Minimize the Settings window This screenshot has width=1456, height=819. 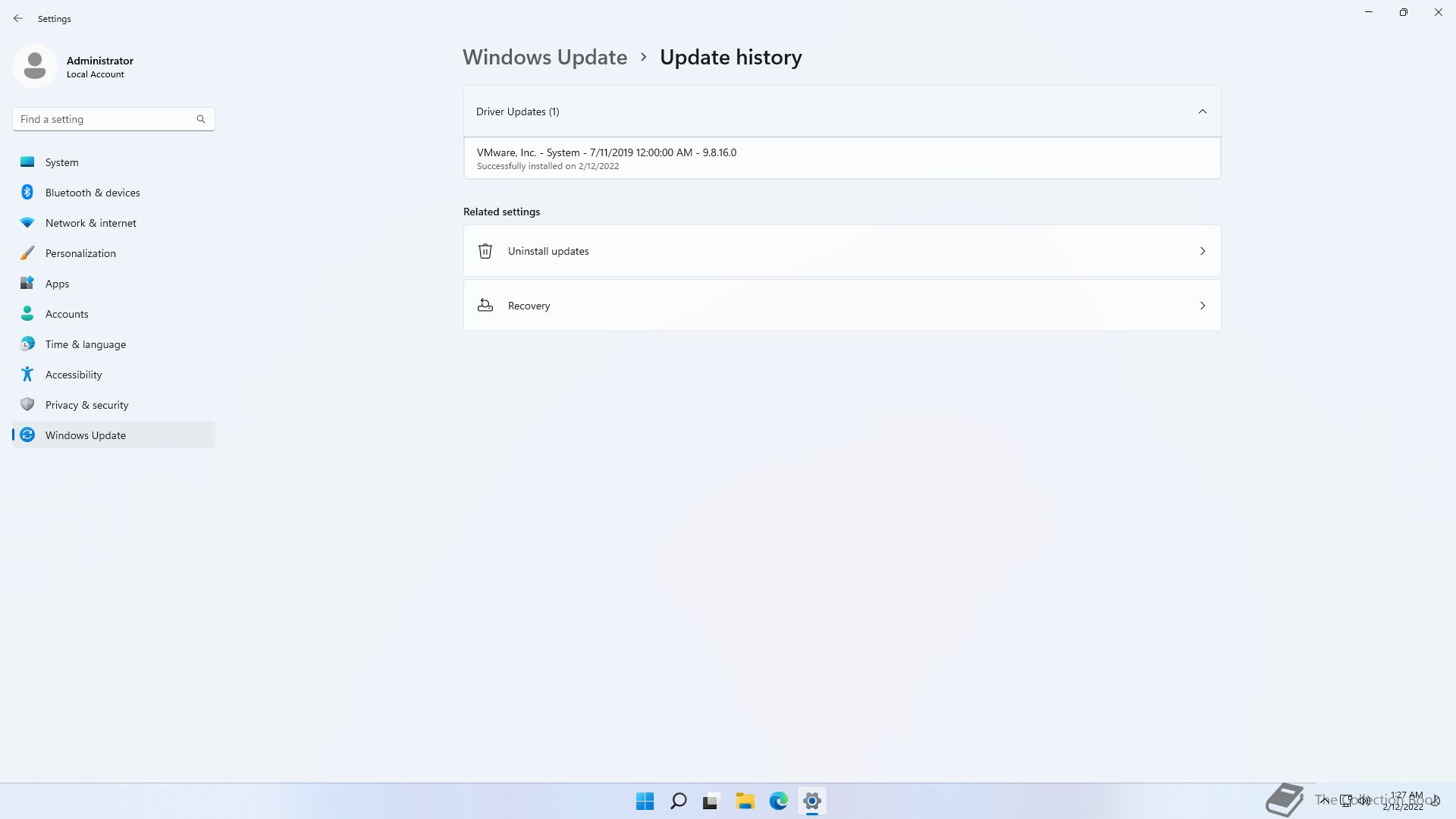1369,12
